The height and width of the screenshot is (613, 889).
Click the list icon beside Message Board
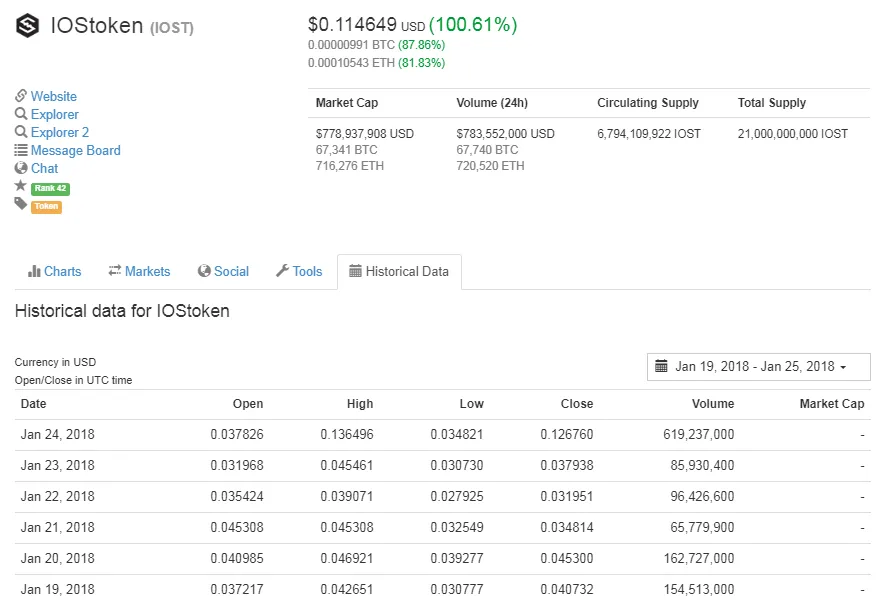(21, 150)
